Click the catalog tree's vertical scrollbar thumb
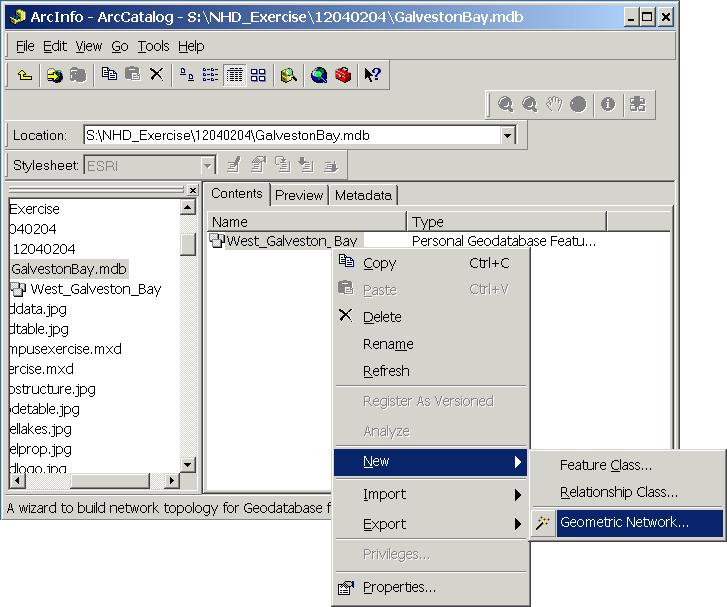 pyautogui.click(x=187, y=243)
